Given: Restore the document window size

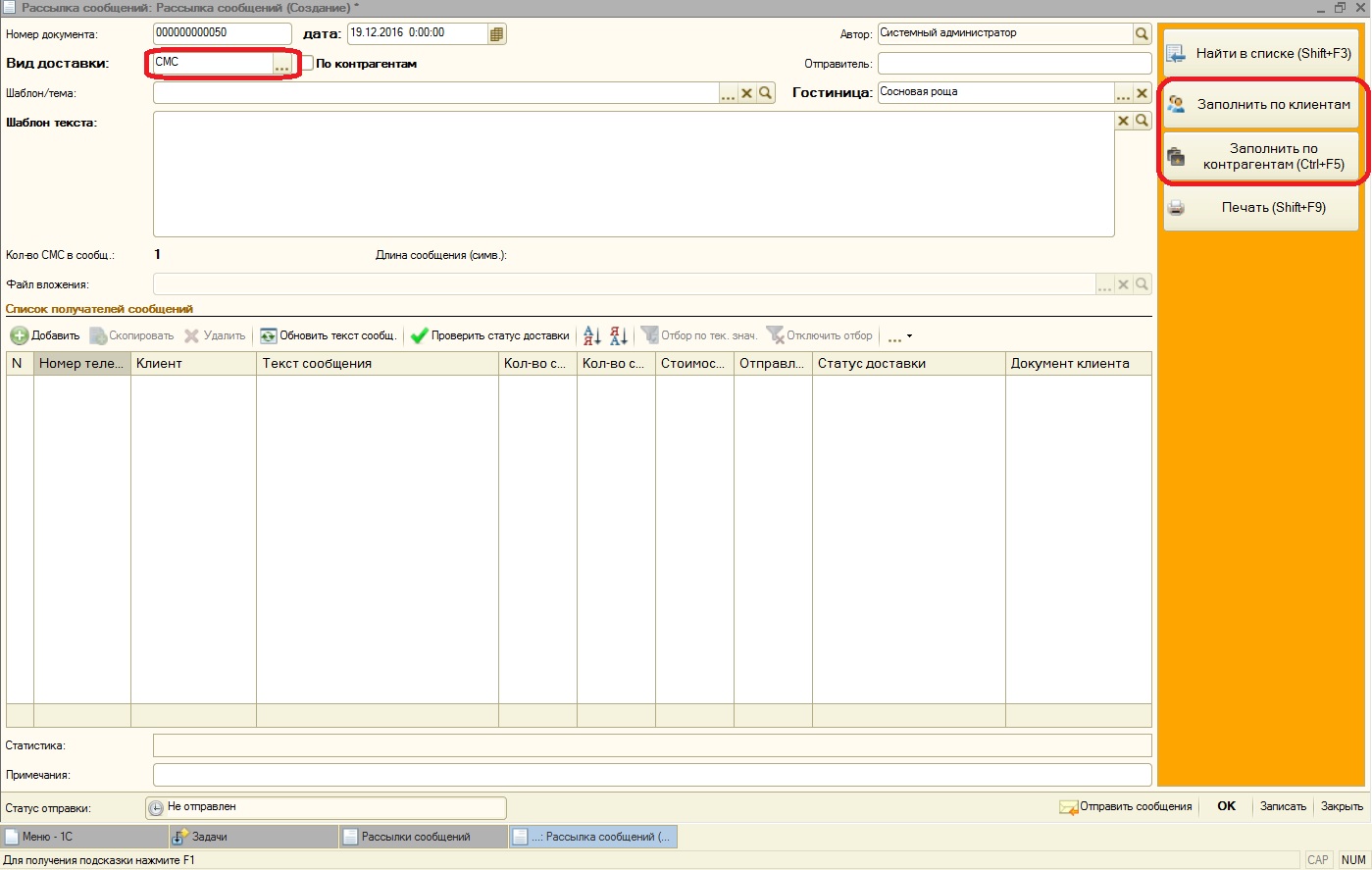Looking at the screenshot, I should click(1340, 7).
